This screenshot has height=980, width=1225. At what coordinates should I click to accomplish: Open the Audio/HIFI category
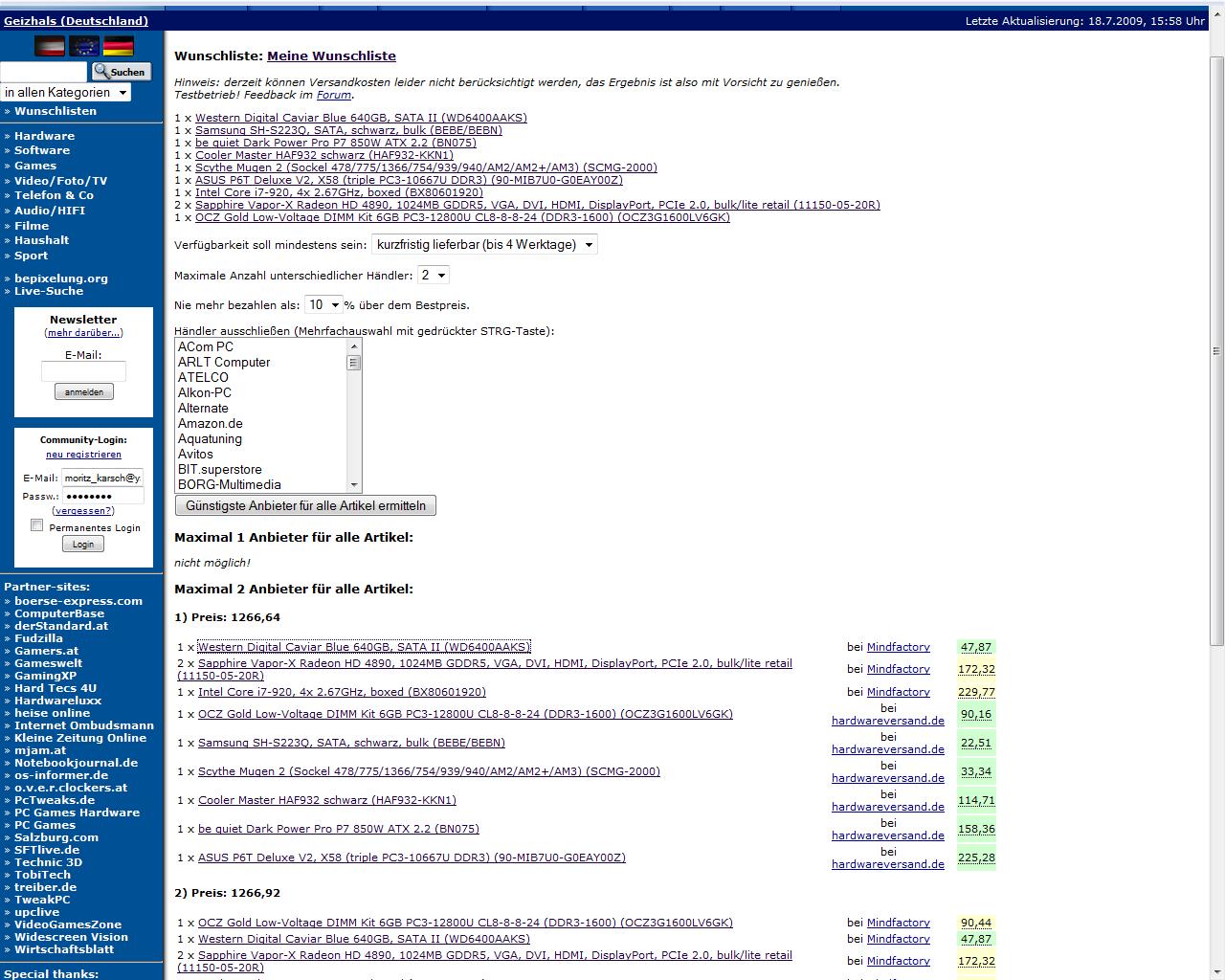(x=50, y=211)
